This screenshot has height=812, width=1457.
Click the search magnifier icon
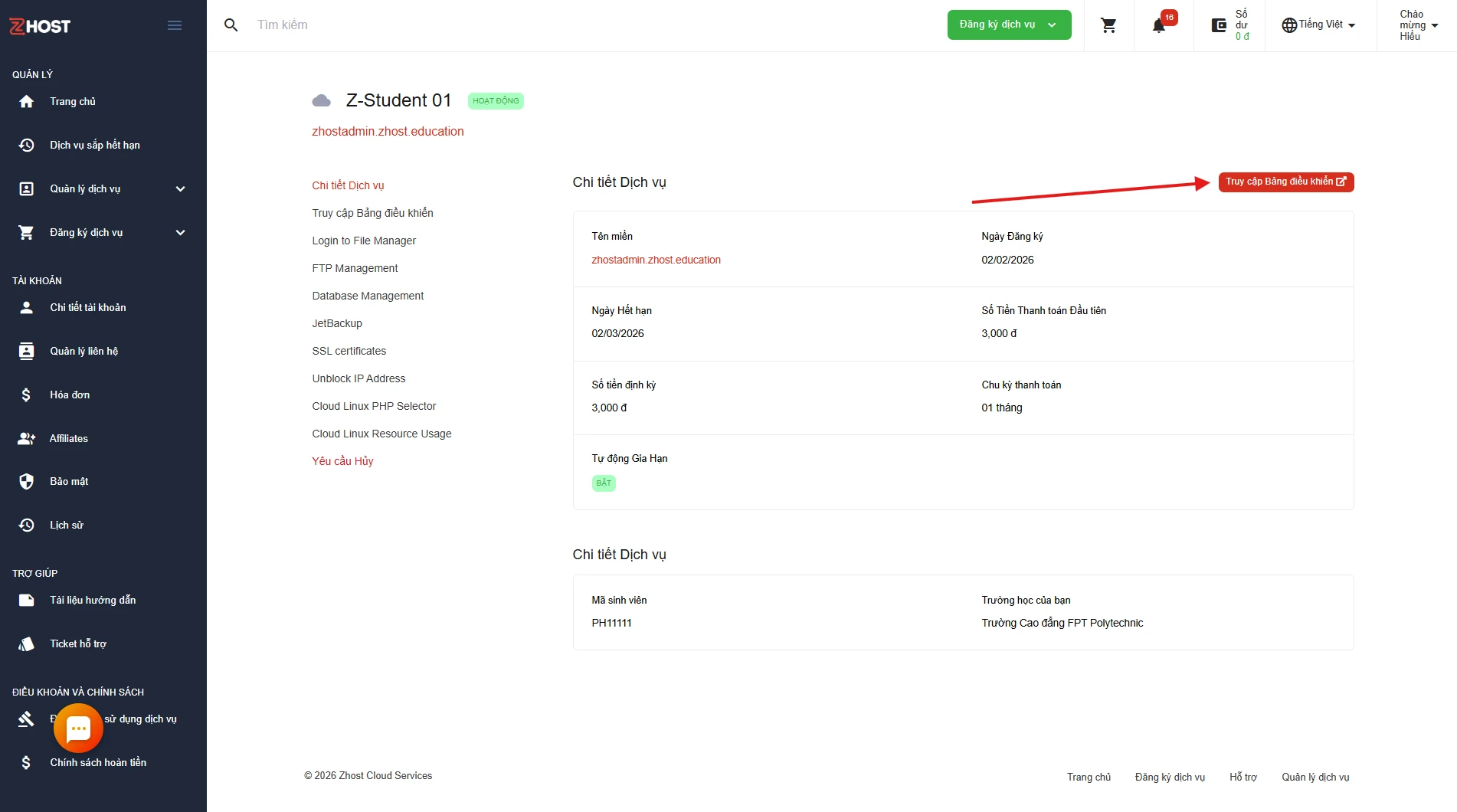pos(231,25)
